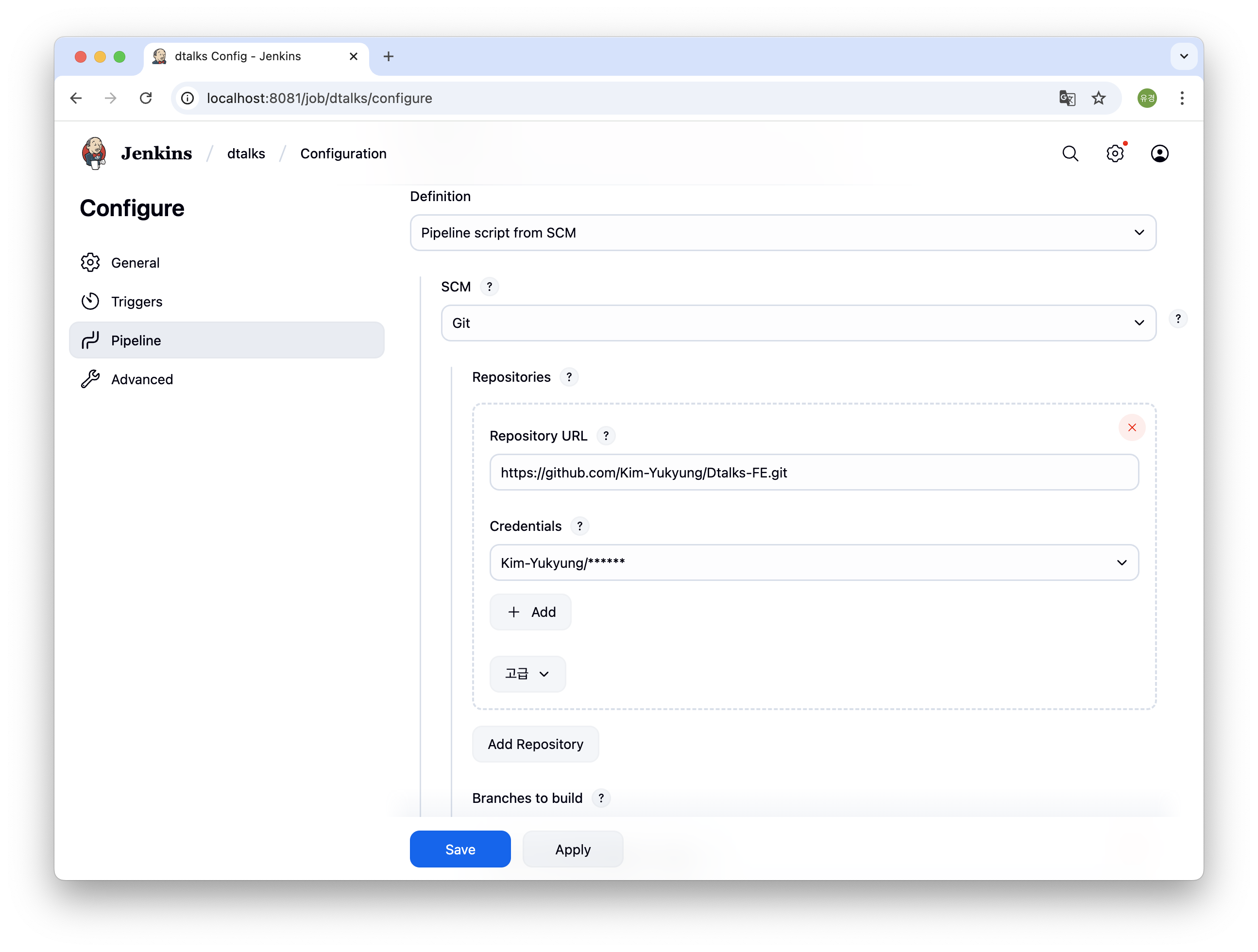Image resolution: width=1258 pixels, height=952 pixels.
Task: Open the Credentials Kim-Yukyung dropdown
Action: click(x=813, y=563)
